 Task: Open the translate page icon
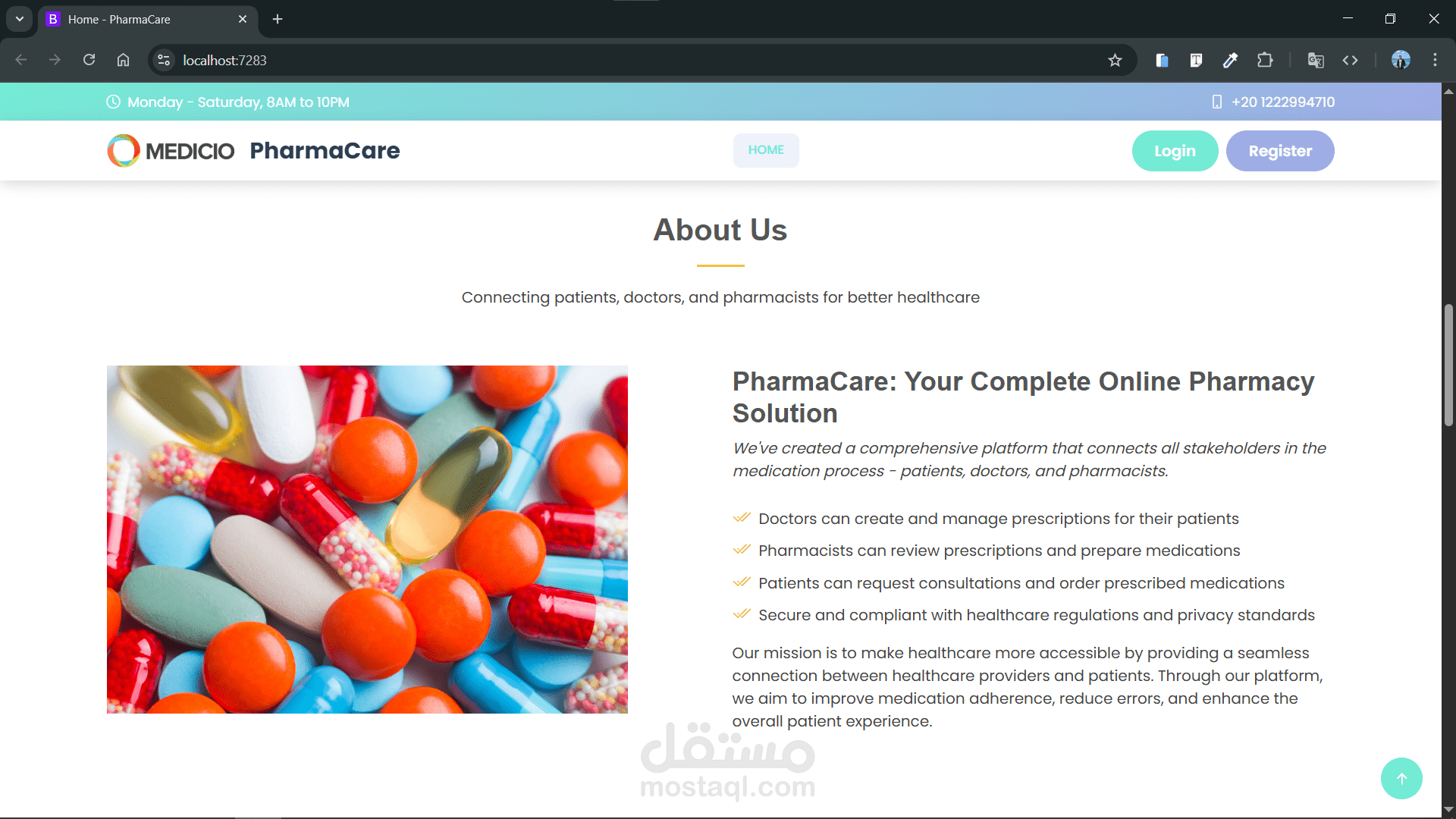pyautogui.click(x=1316, y=60)
